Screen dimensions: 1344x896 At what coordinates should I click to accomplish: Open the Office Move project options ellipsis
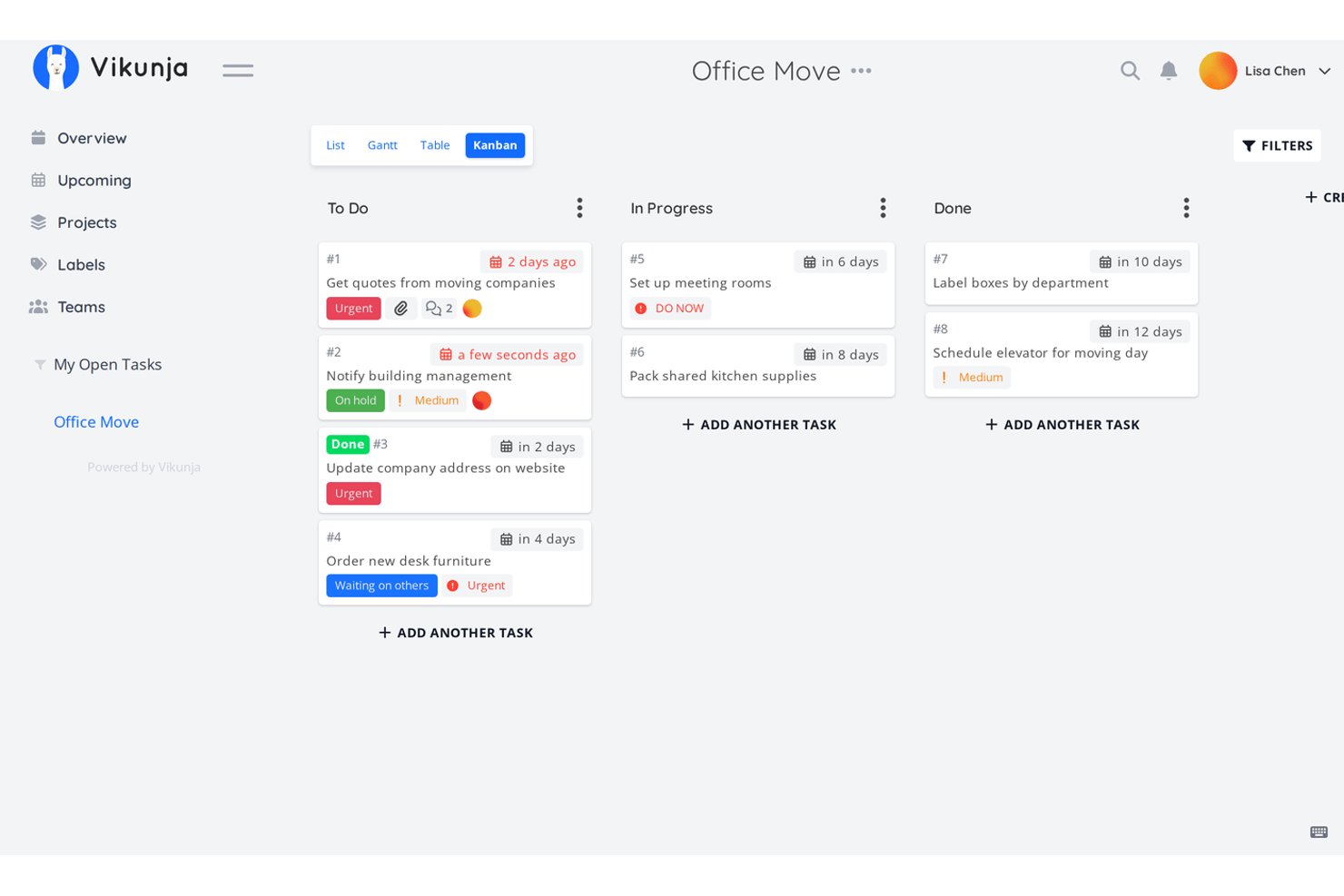[x=861, y=71]
